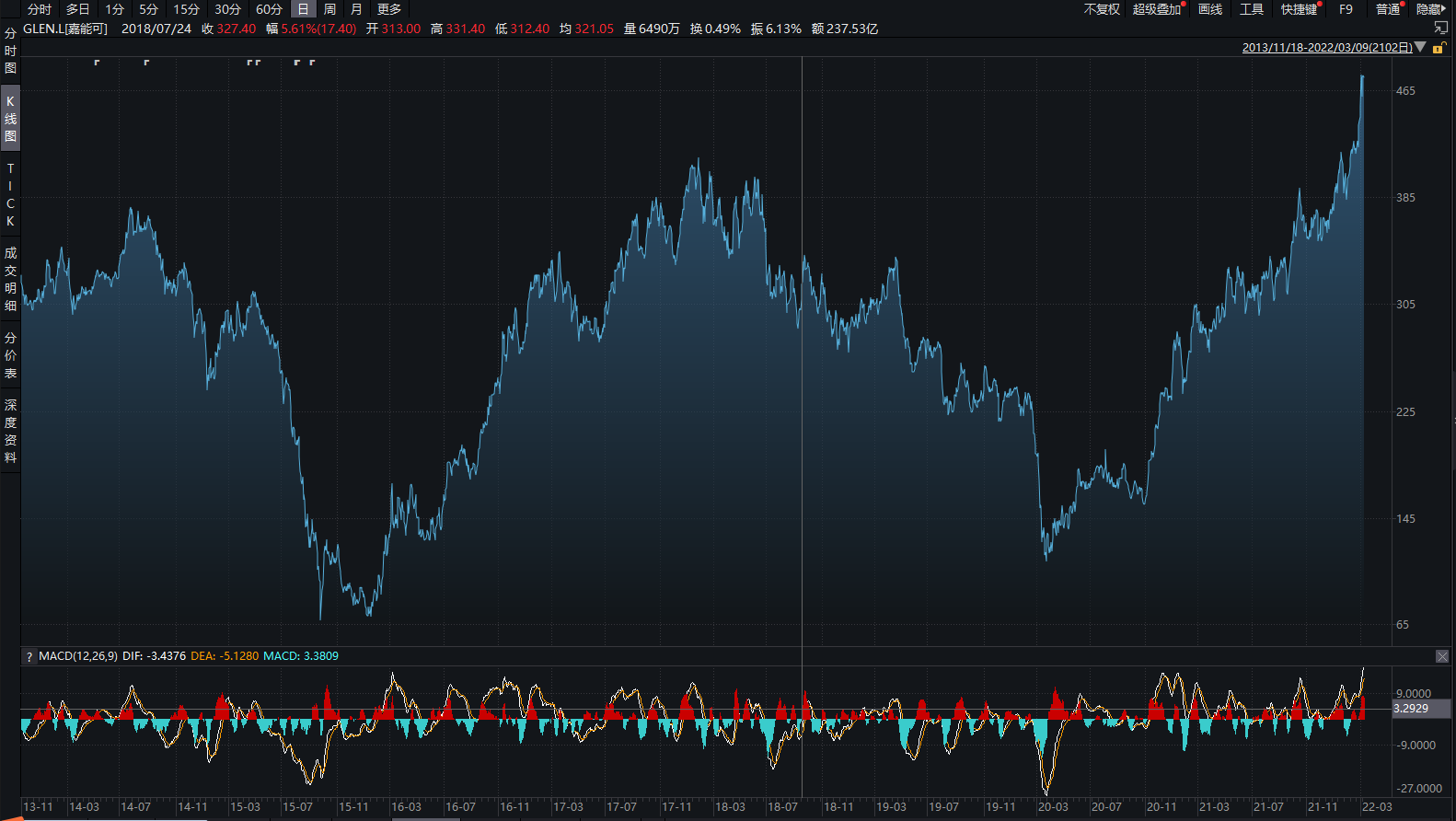This screenshot has height=821, width=1456.
Task: Click the pop-out window icon
Action: click(1440, 28)
